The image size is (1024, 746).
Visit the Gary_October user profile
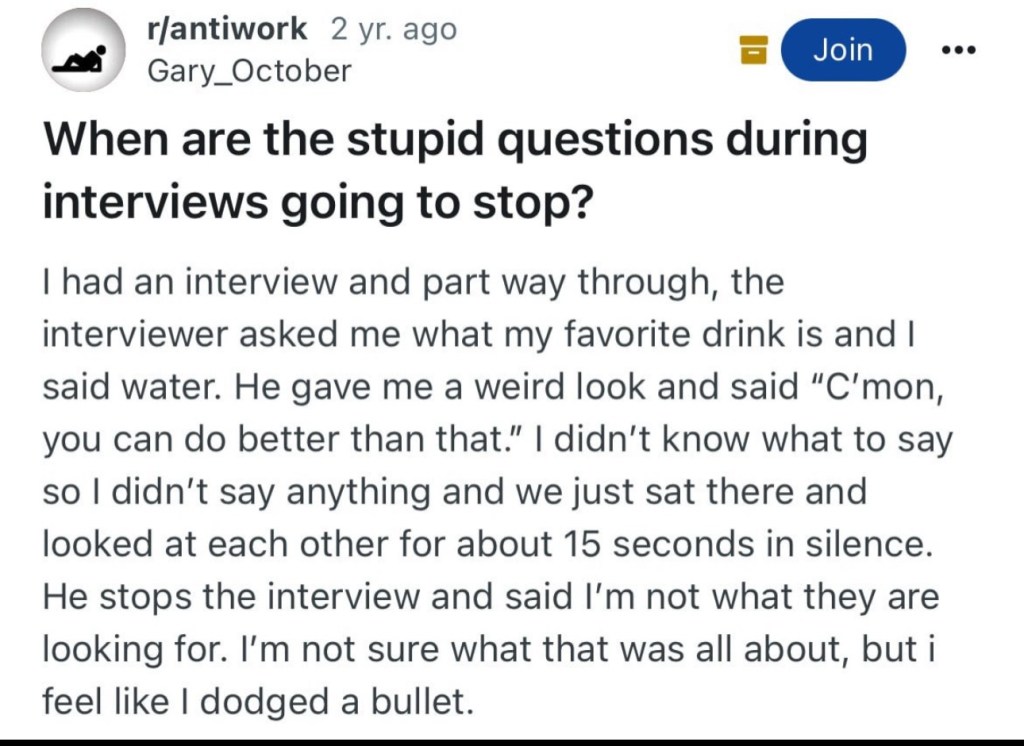(x=249, y=71)
